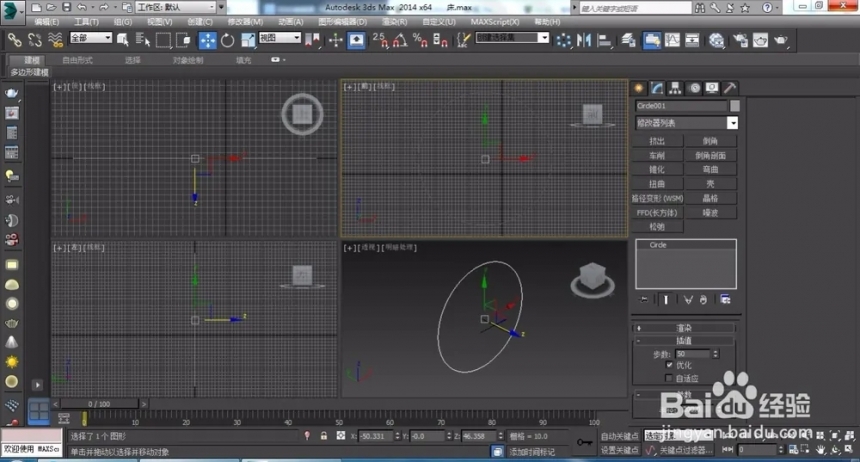This screenshot has height=462, width=860.
Task: Switch to the 自由形式 ribbon tab
Action: point(77,60)
